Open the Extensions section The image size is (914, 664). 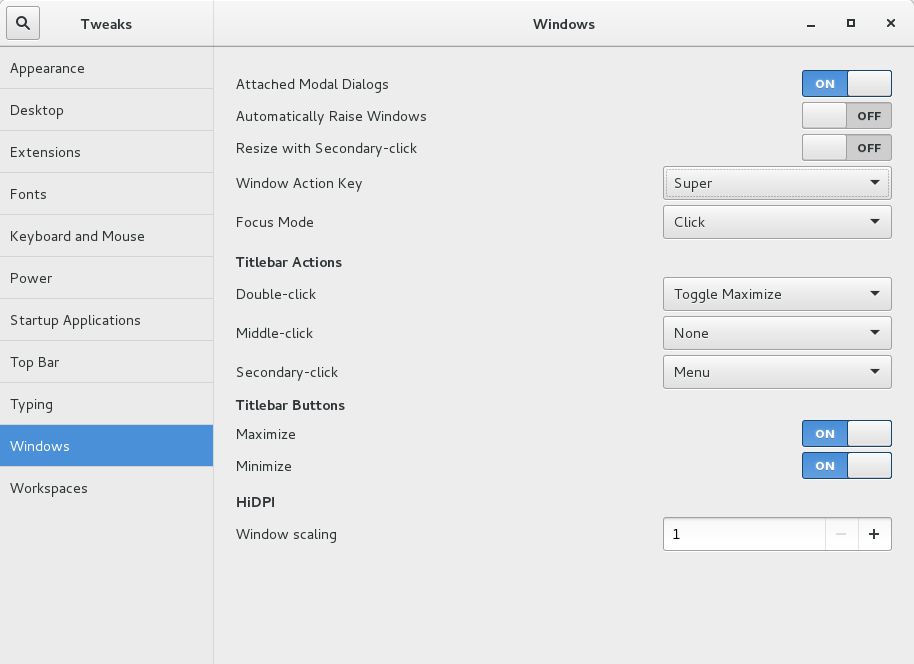click(x=107, y=152)
